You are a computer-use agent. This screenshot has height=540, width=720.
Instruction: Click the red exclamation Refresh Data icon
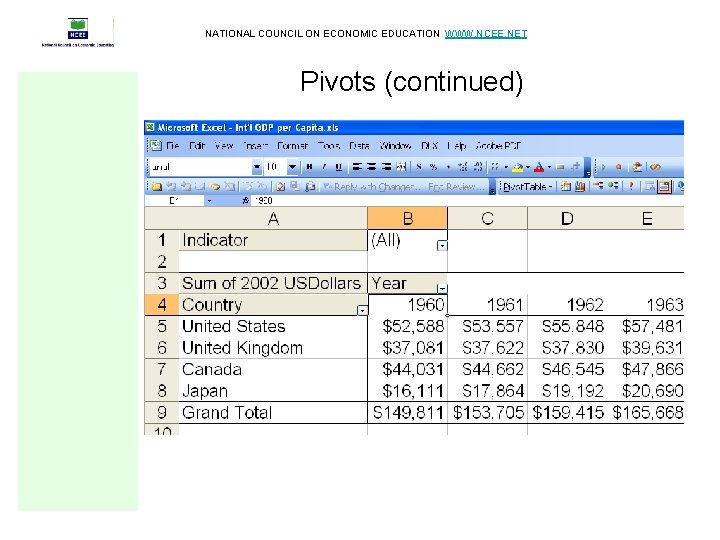tap(631, 186)
